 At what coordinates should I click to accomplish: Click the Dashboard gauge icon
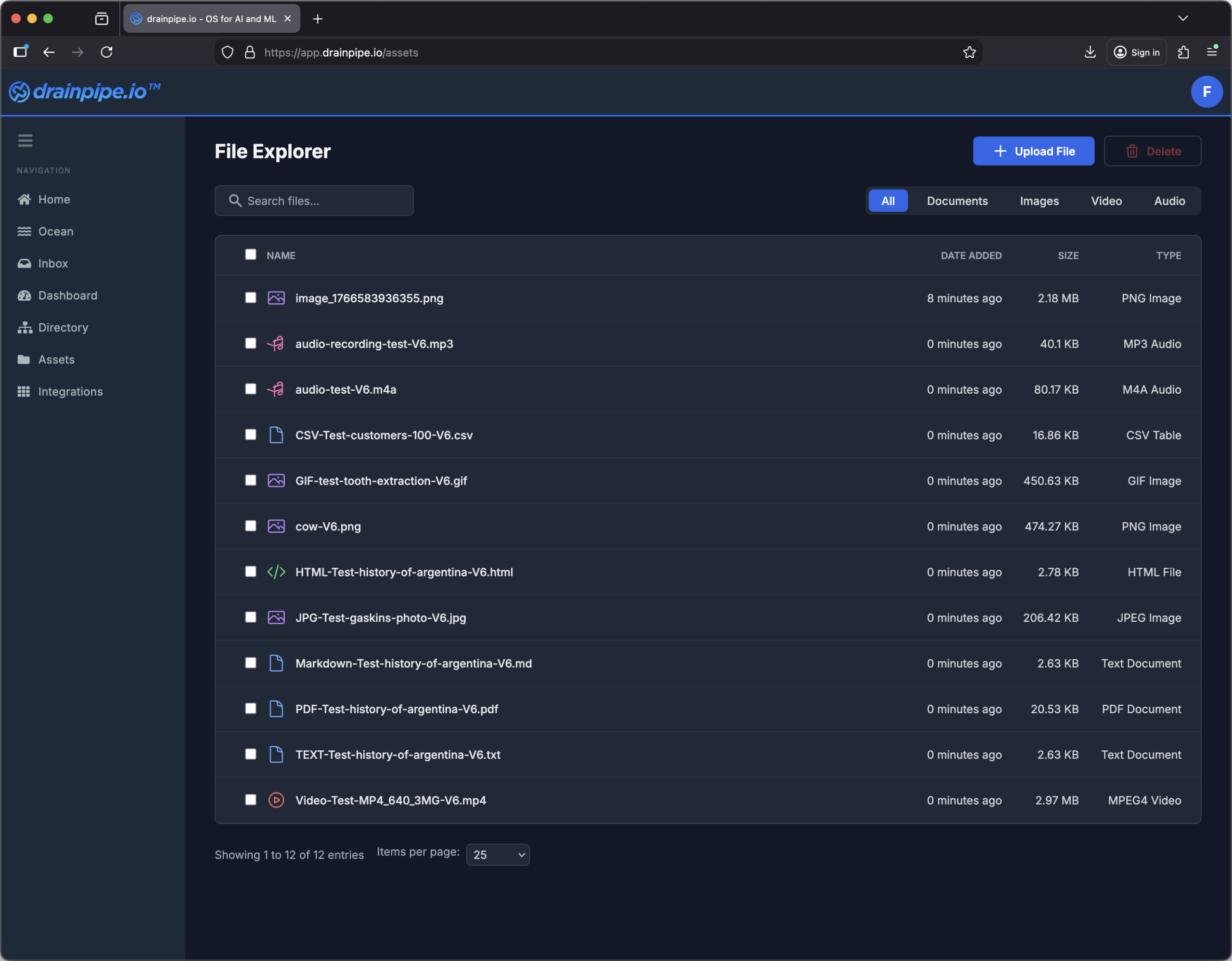tap(24, 295)
